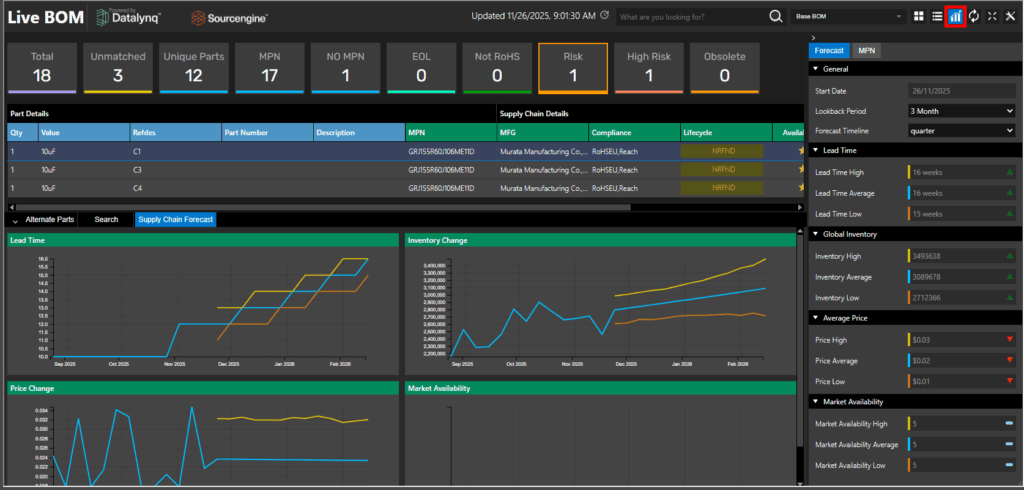Click the Search tab button
This screenshot has height=490, width=1024.
pyautogui.click(x=106, y=219)
